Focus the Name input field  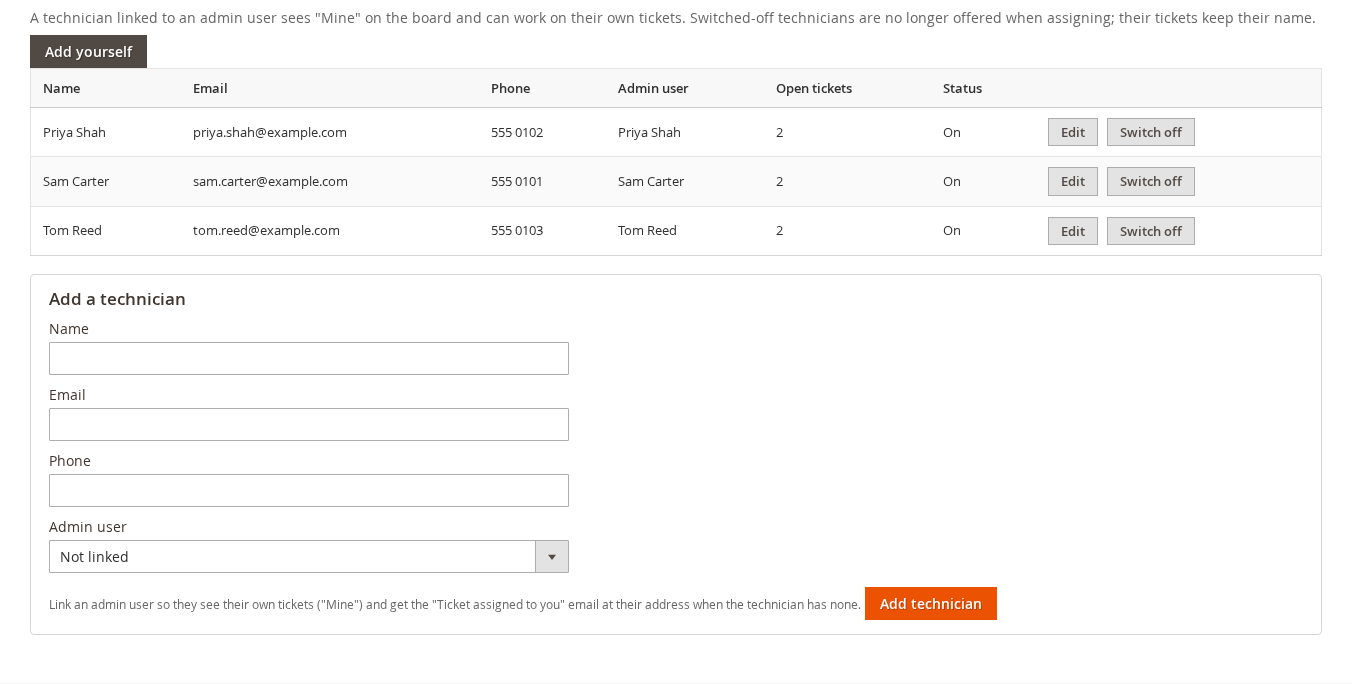pyautogui.click(x=309, y=358)
